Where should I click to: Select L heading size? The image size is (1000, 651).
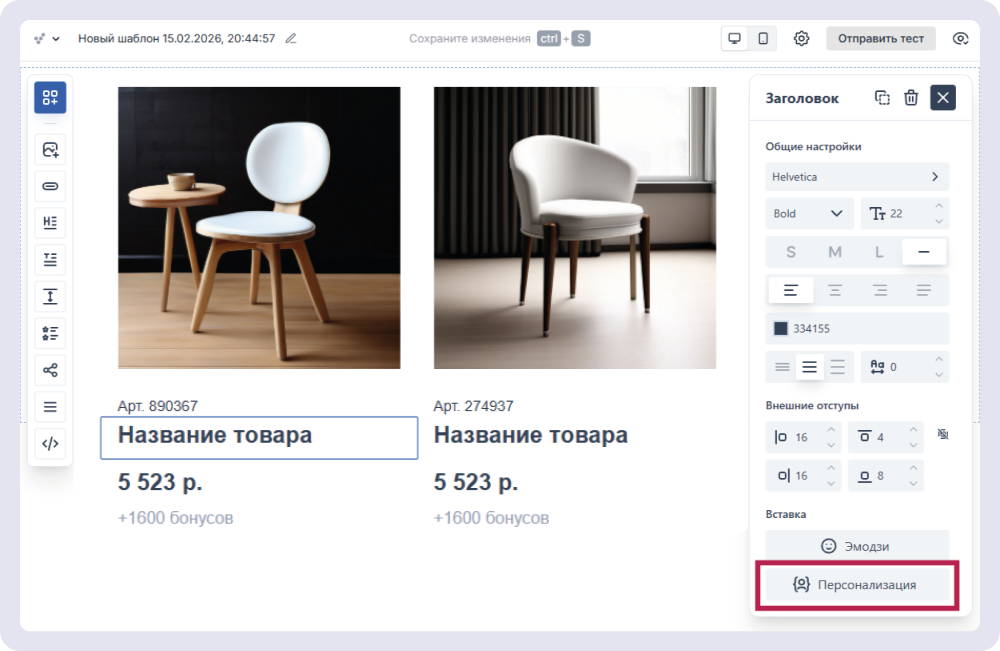point(879,252)
